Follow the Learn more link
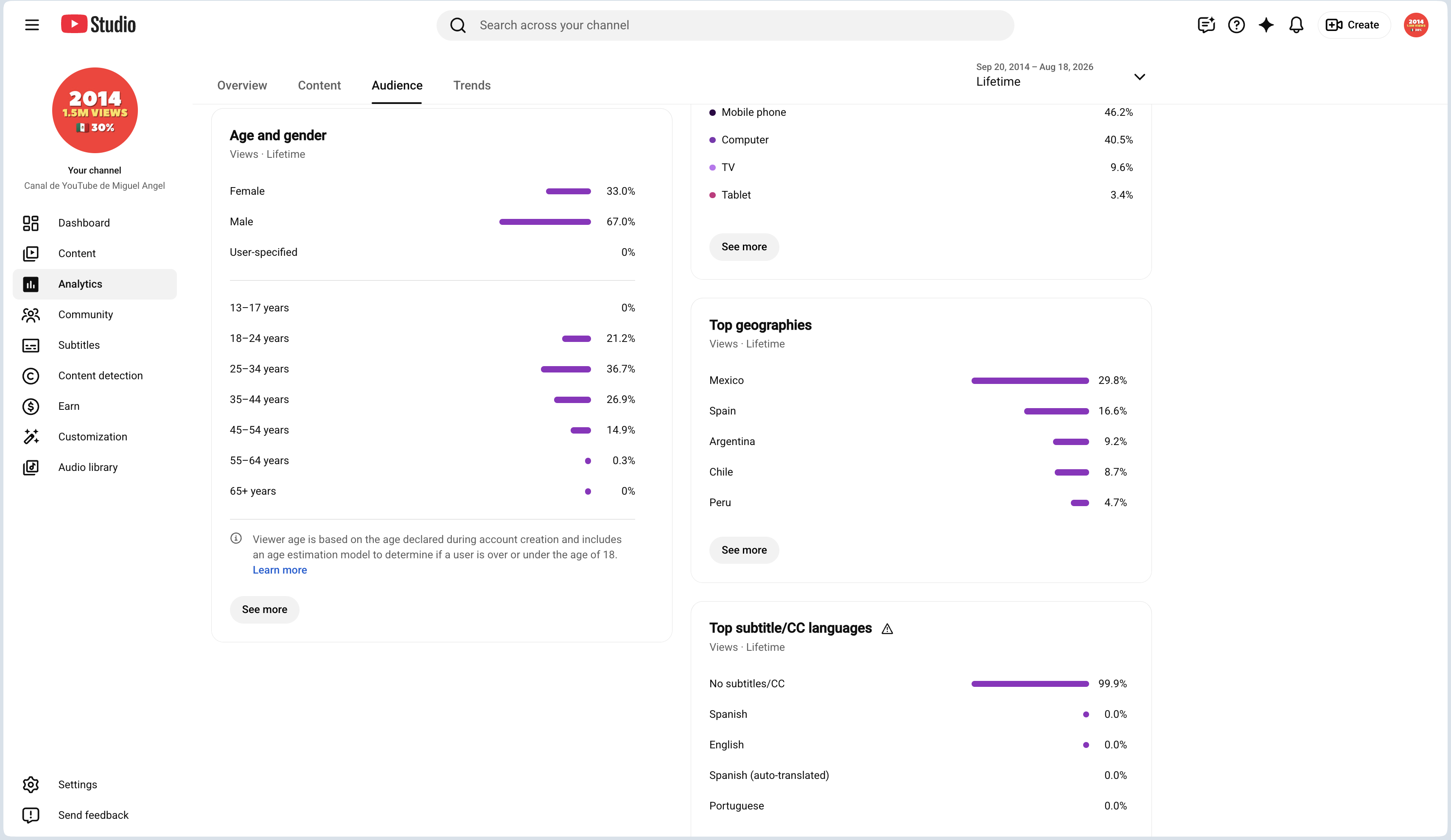 (x=280, y=570)
